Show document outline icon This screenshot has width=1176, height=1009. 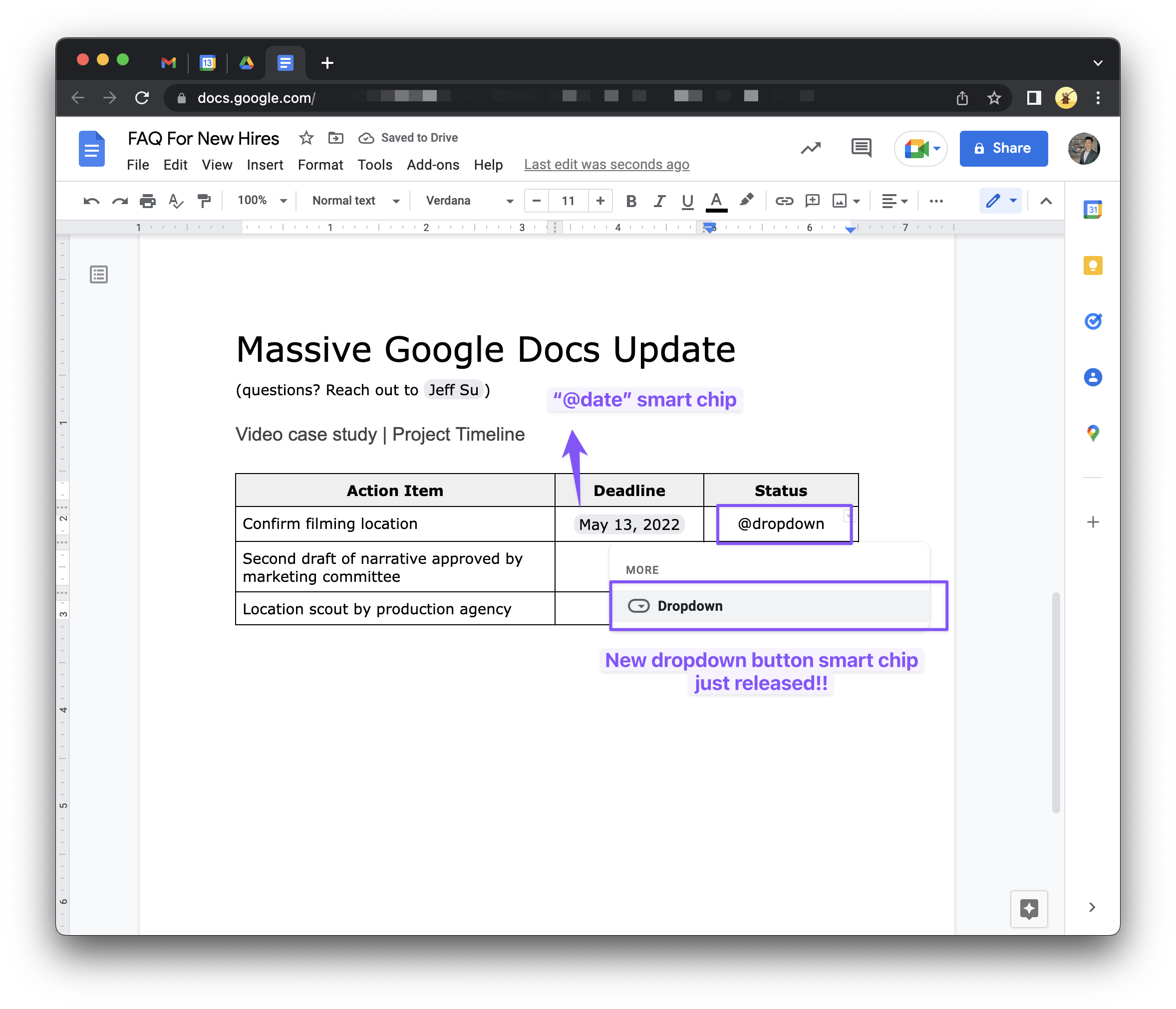tap(99, 274)
